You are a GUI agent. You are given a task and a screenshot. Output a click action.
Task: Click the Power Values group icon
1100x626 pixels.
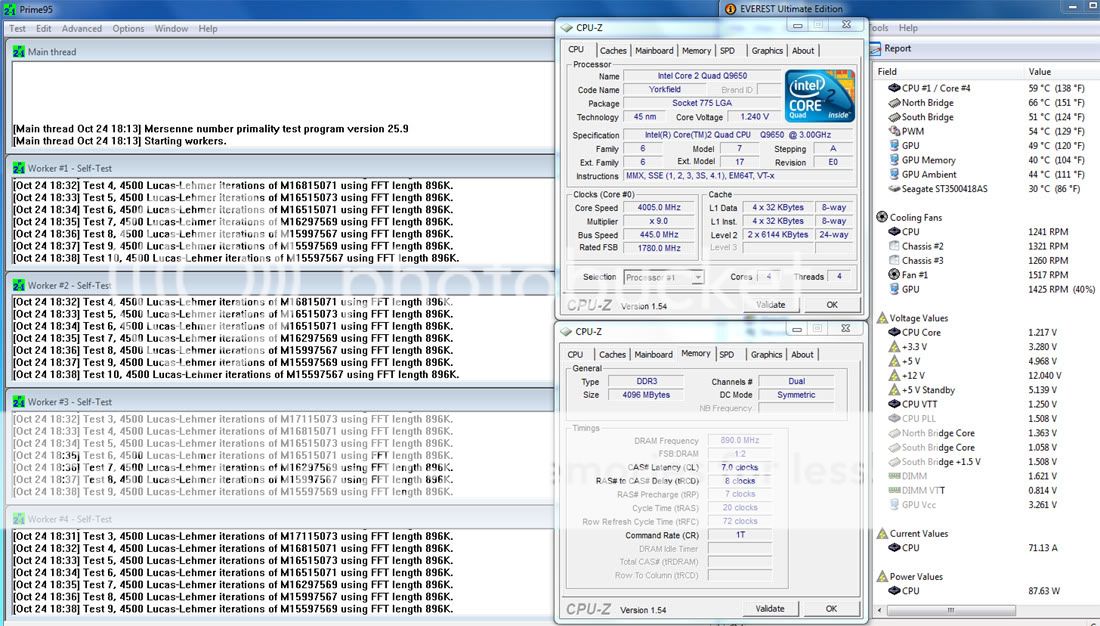click(x=882, y=576)
